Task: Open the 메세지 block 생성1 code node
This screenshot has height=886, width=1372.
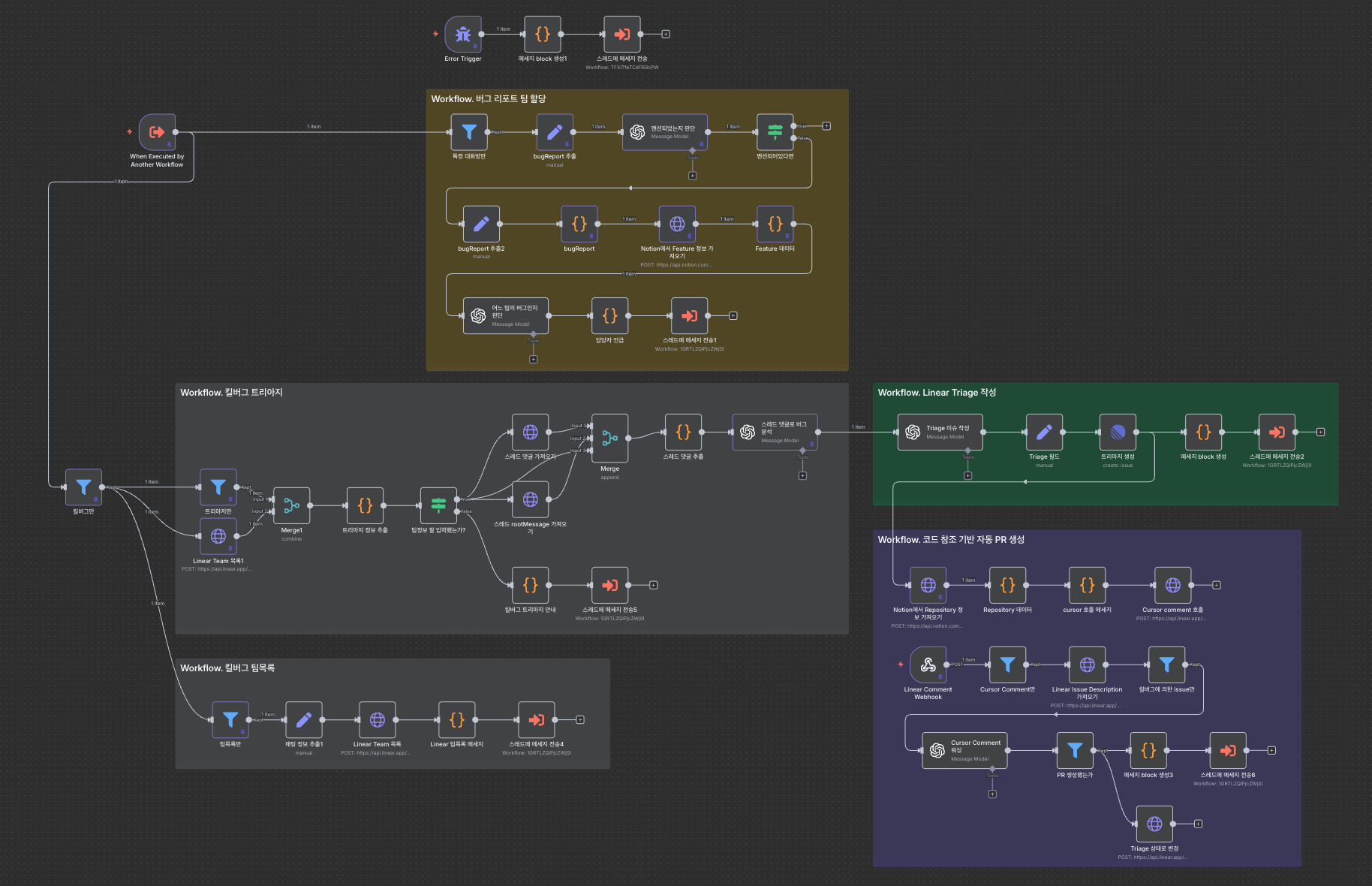Action: coord(543,35)
